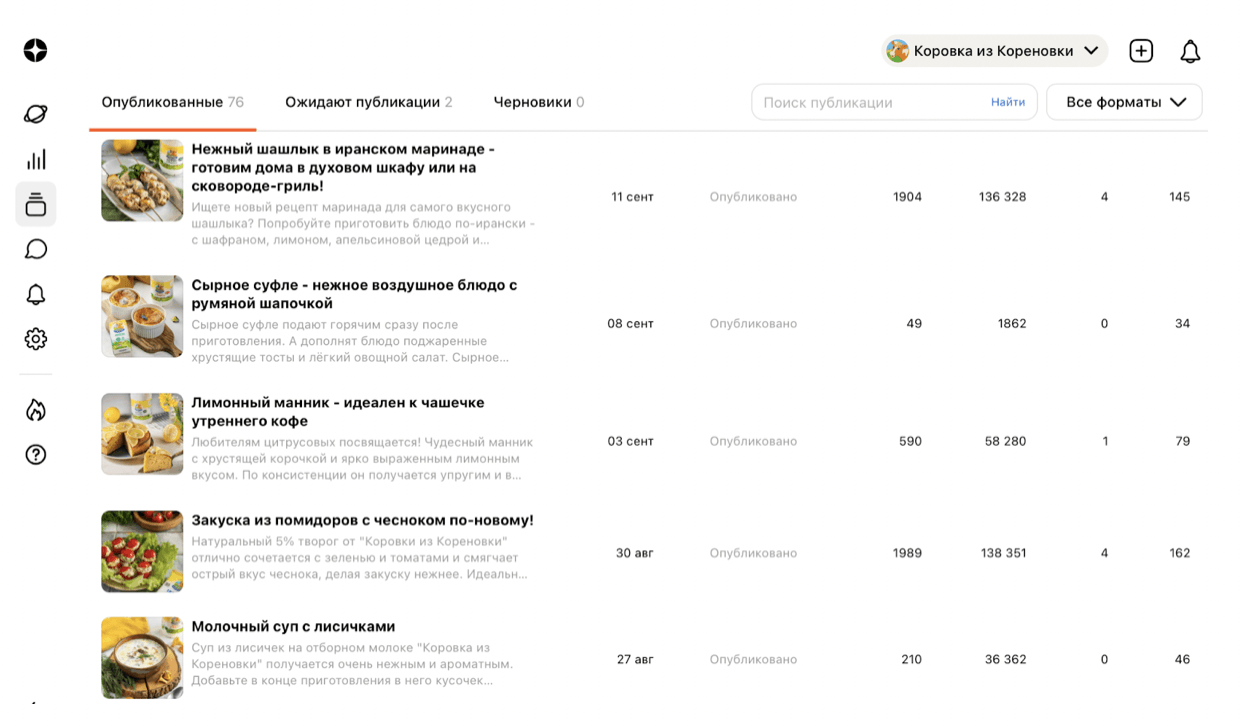Screen dimensions: 1240x728
Task: Click the flame icon in sidebar
Action: (36, 410)
